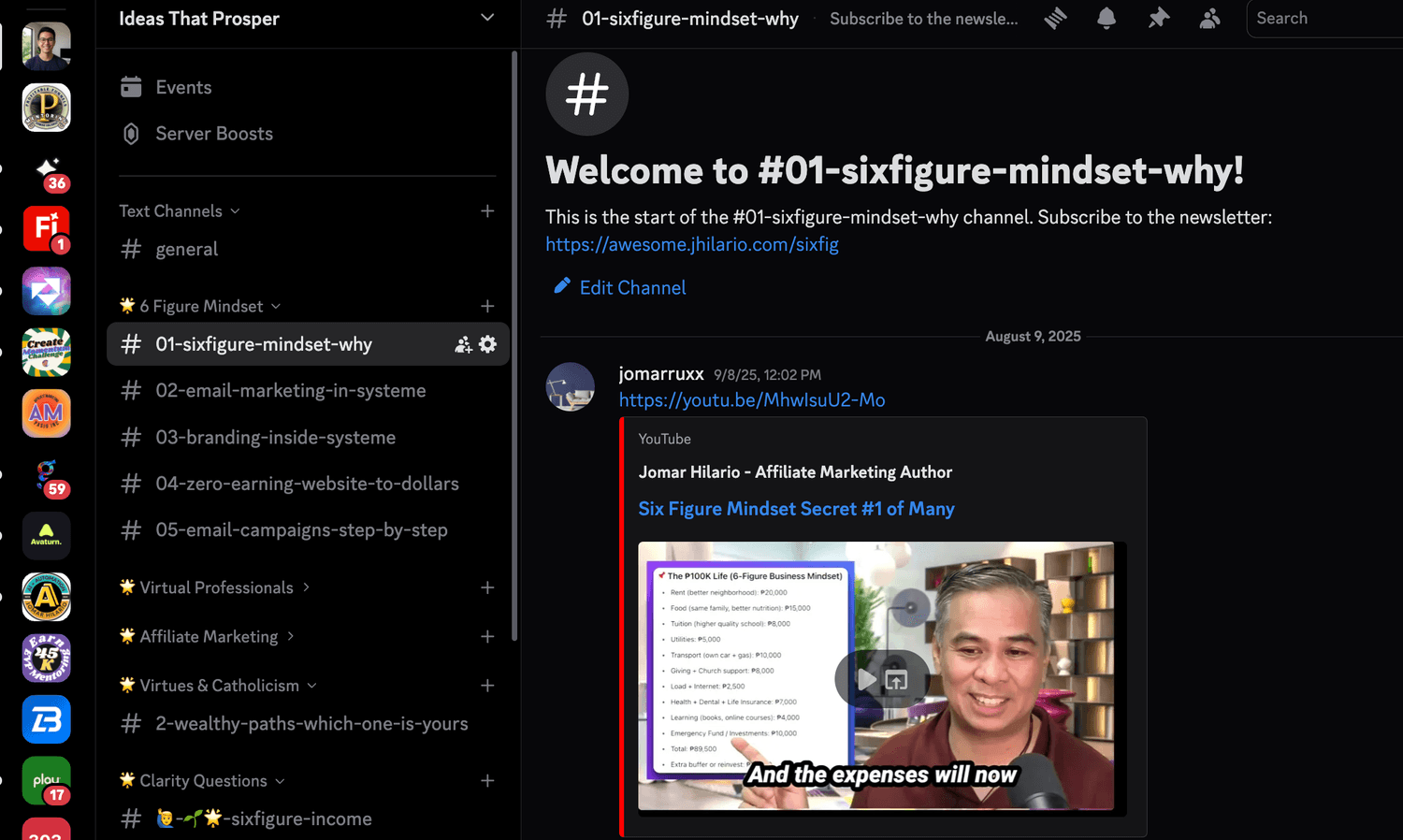The image size is (1403, 840).
Task: Open the red Fi server icon
Action: tap(46, 229)
